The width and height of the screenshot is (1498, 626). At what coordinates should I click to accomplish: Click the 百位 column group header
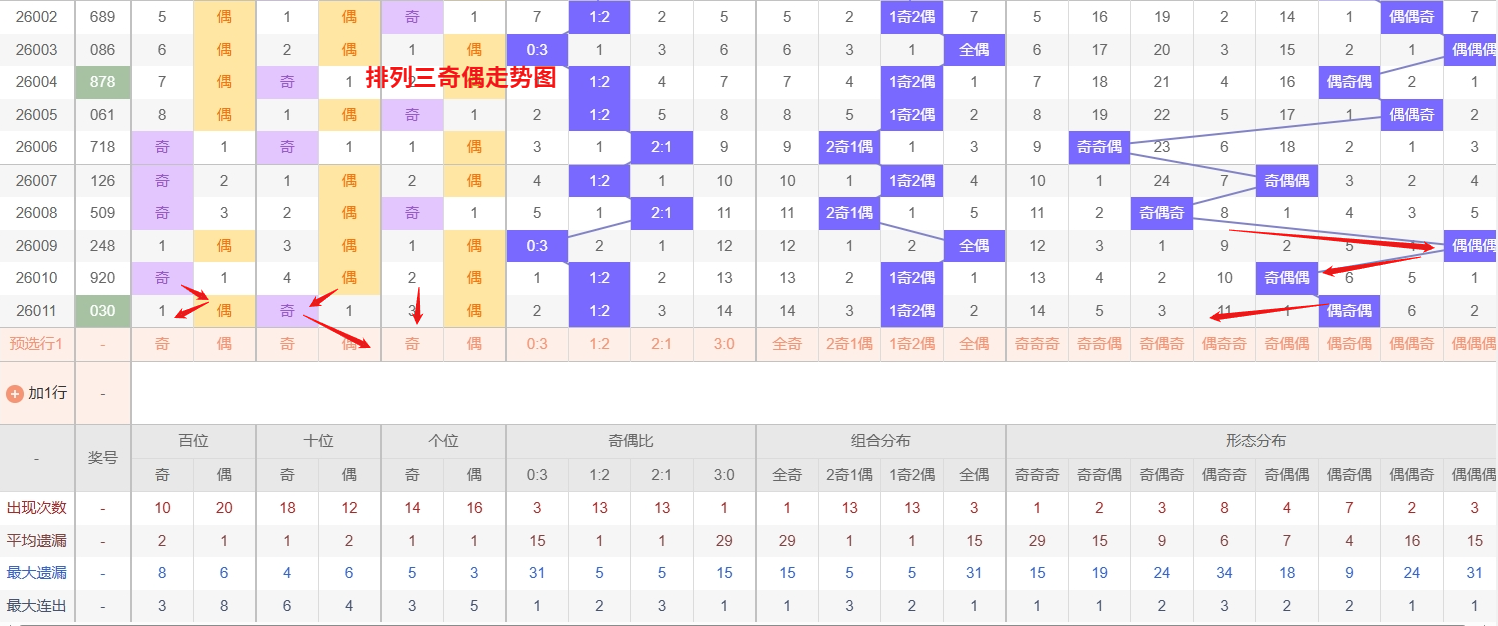[x=193, y=440]
